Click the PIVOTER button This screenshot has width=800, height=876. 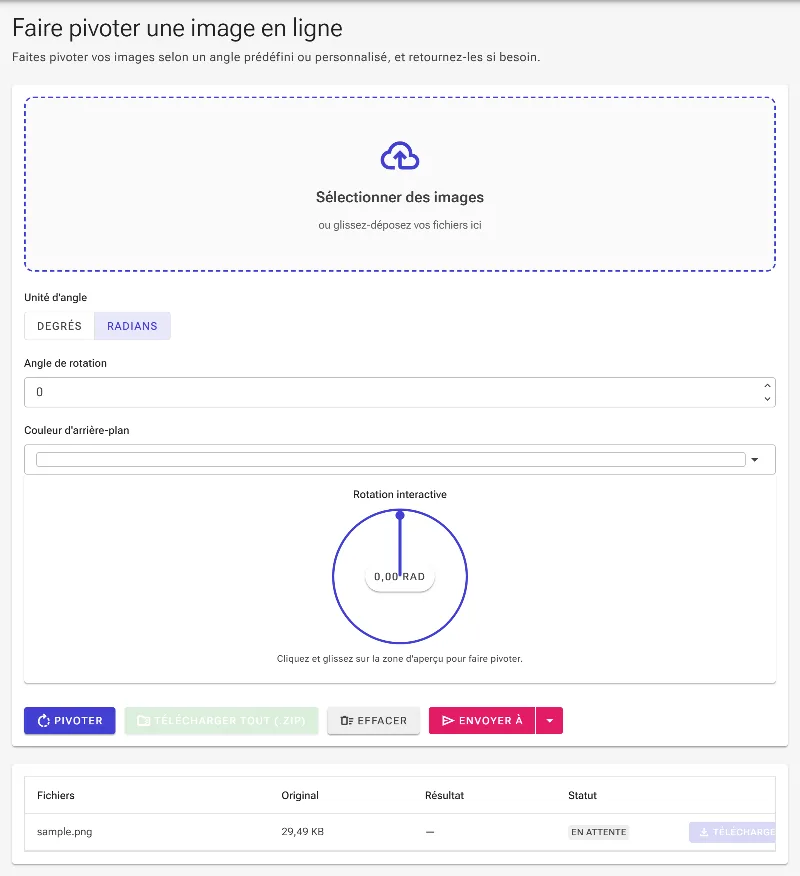click(70, 721)
